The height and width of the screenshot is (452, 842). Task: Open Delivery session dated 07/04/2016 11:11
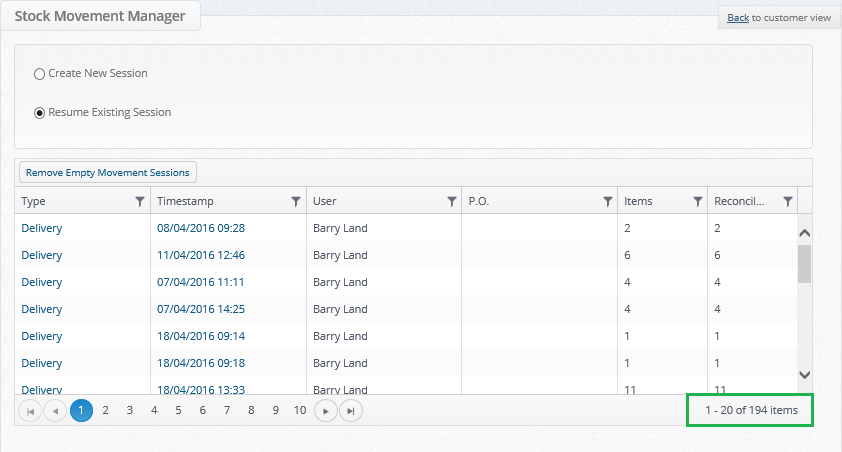click(200, 282)
